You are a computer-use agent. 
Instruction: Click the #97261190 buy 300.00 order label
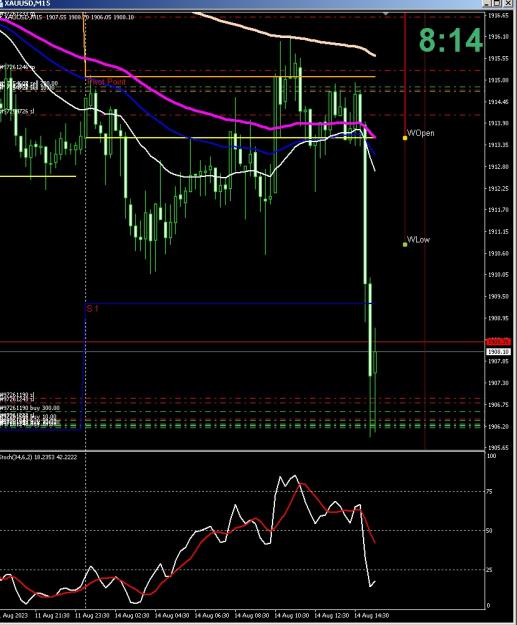point(30,408)
